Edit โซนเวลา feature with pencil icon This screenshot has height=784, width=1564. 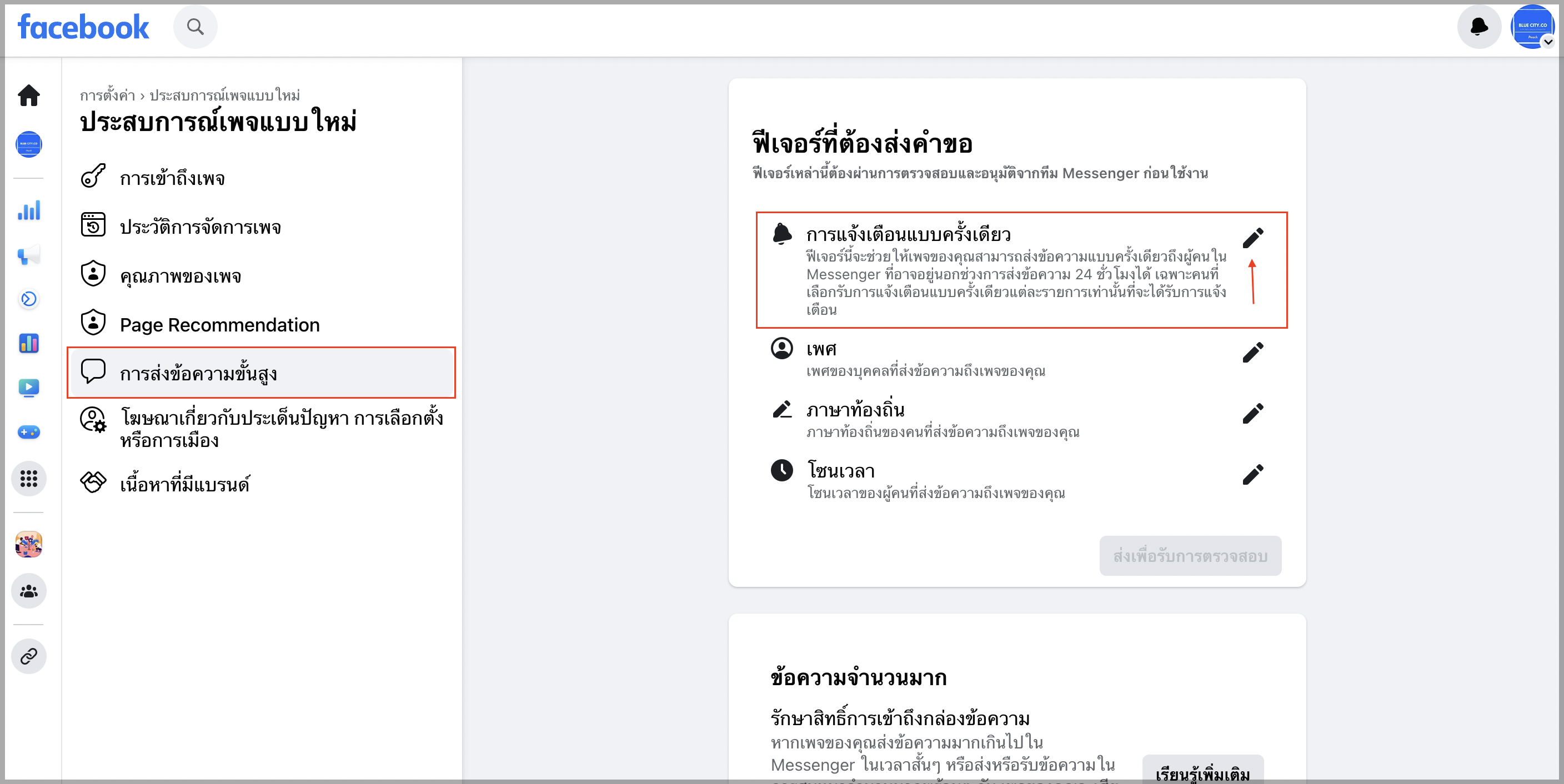pyautogui.click(x=1252, y=475)
